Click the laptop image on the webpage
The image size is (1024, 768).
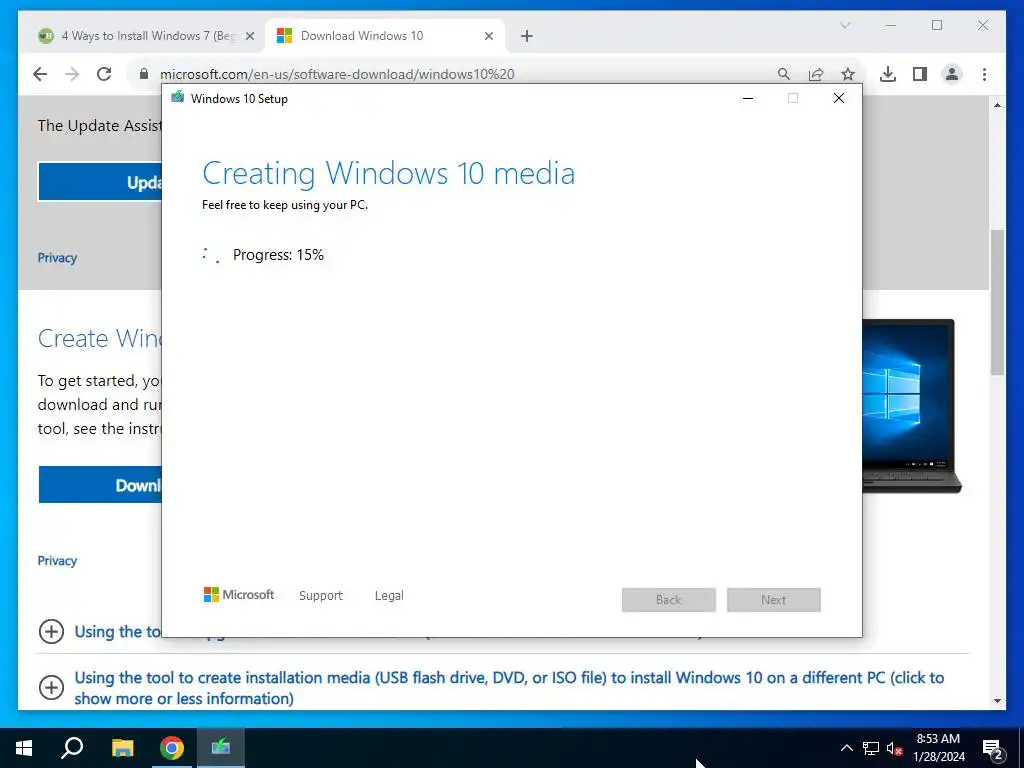tap(912, 406)
